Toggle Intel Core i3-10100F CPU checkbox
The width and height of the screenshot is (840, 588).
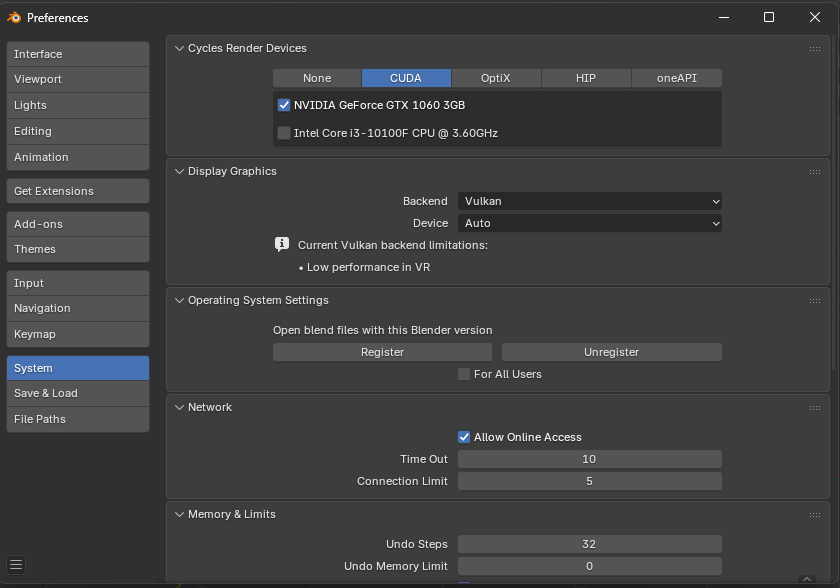click(x=284, y=133)
